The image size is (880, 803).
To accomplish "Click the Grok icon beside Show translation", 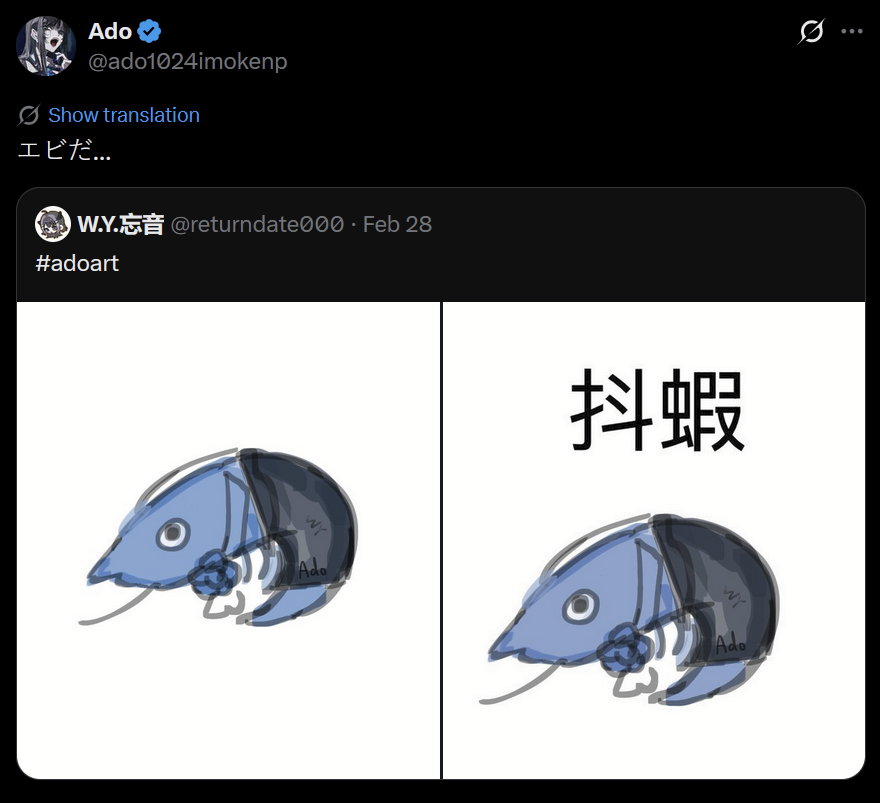I will point(29,115).
